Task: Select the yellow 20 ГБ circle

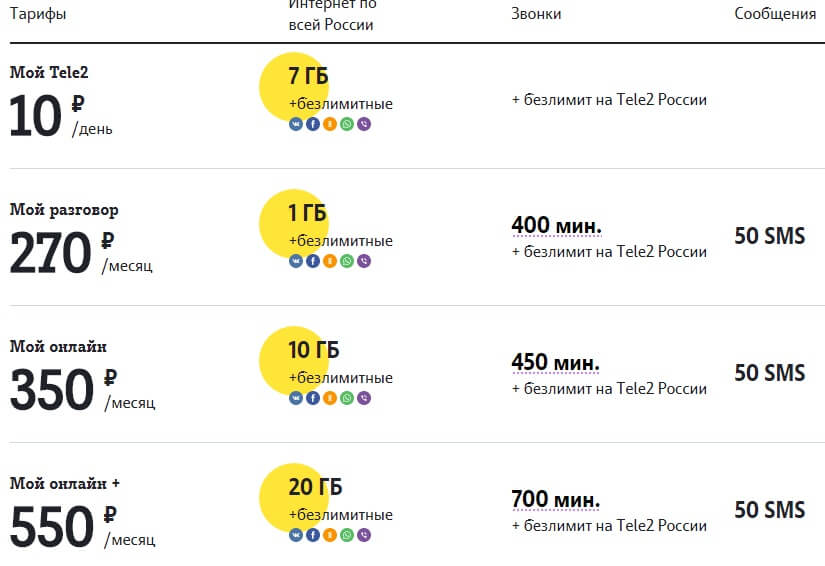Action: click(294, 498)
